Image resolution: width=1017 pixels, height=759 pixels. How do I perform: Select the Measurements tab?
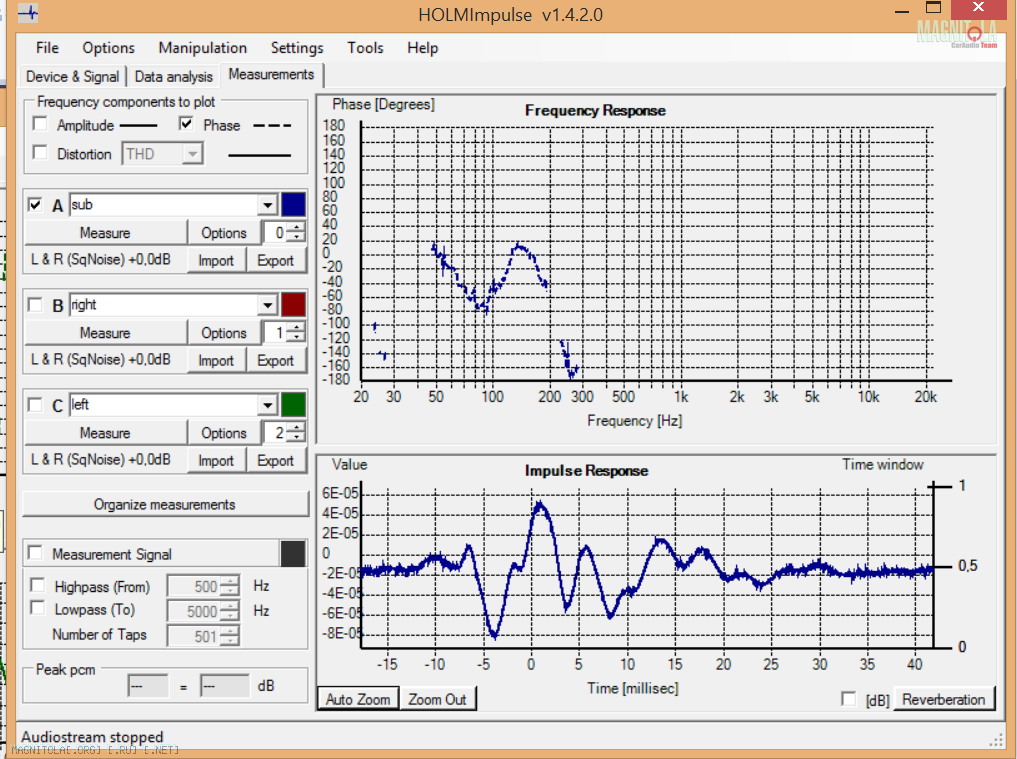coord(271,75)
